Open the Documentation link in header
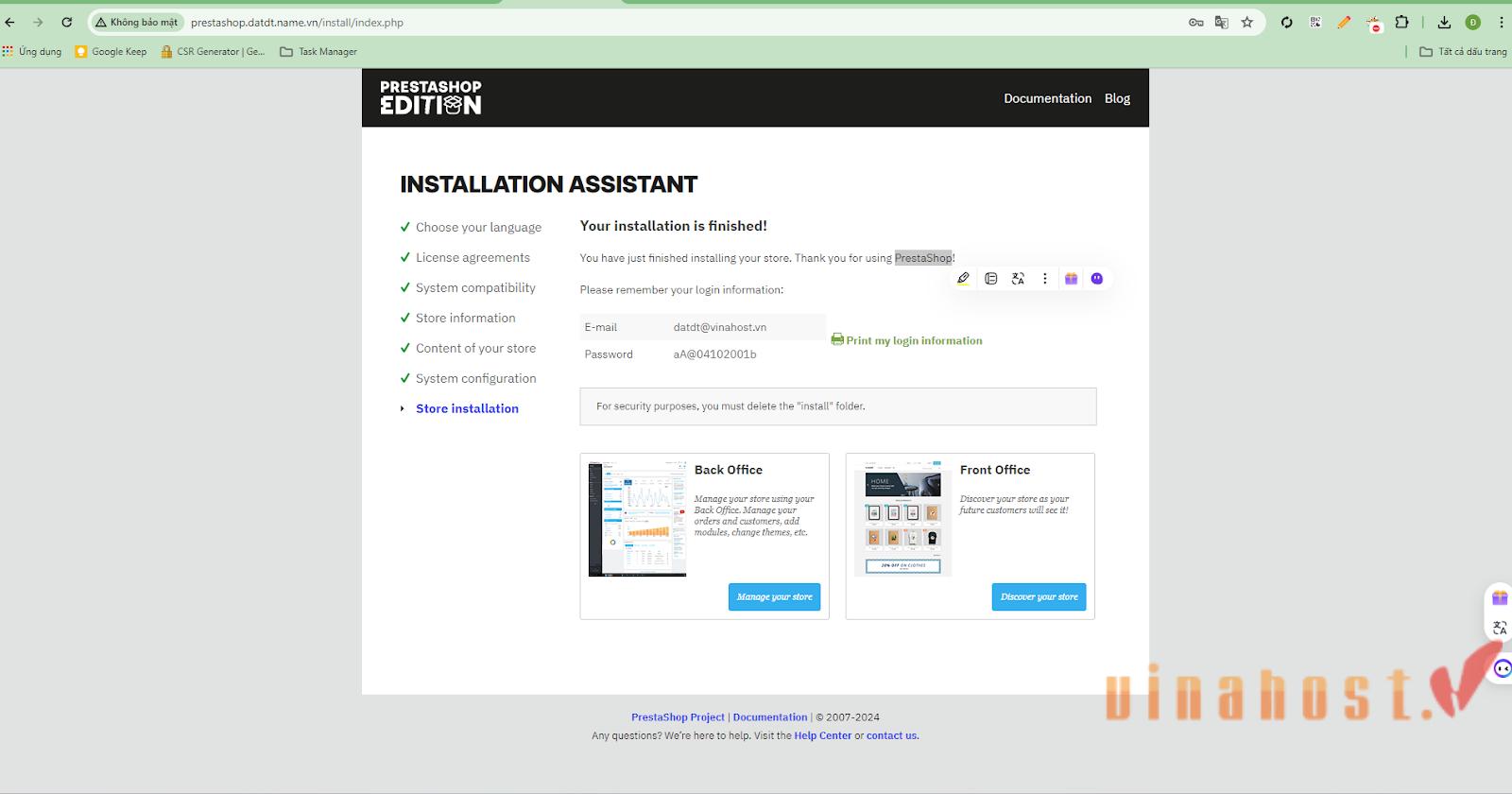1512x794 pixels. click(1047, 98)
